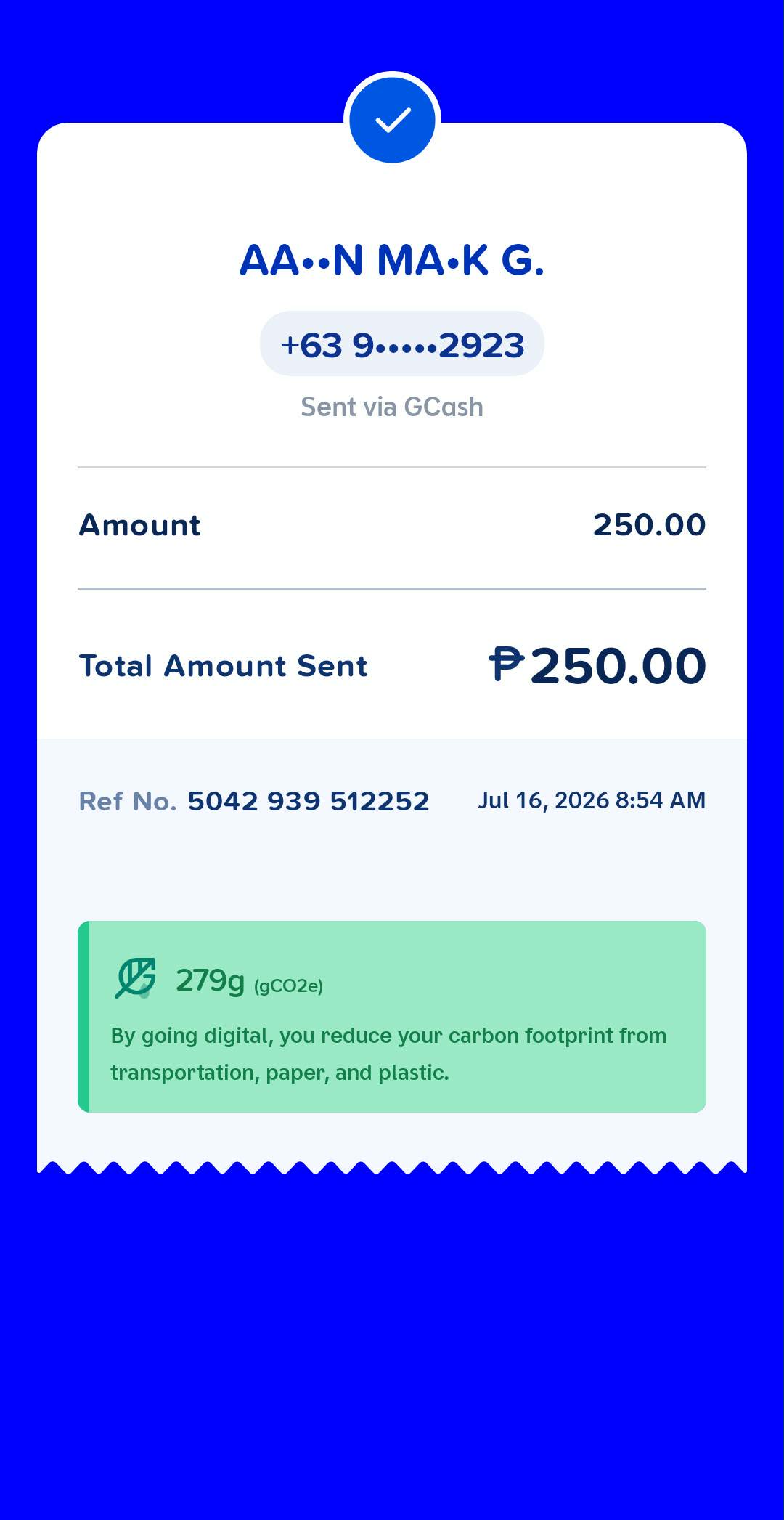
Task: Click the Total Amount Sent label
Action: point(224,666)
